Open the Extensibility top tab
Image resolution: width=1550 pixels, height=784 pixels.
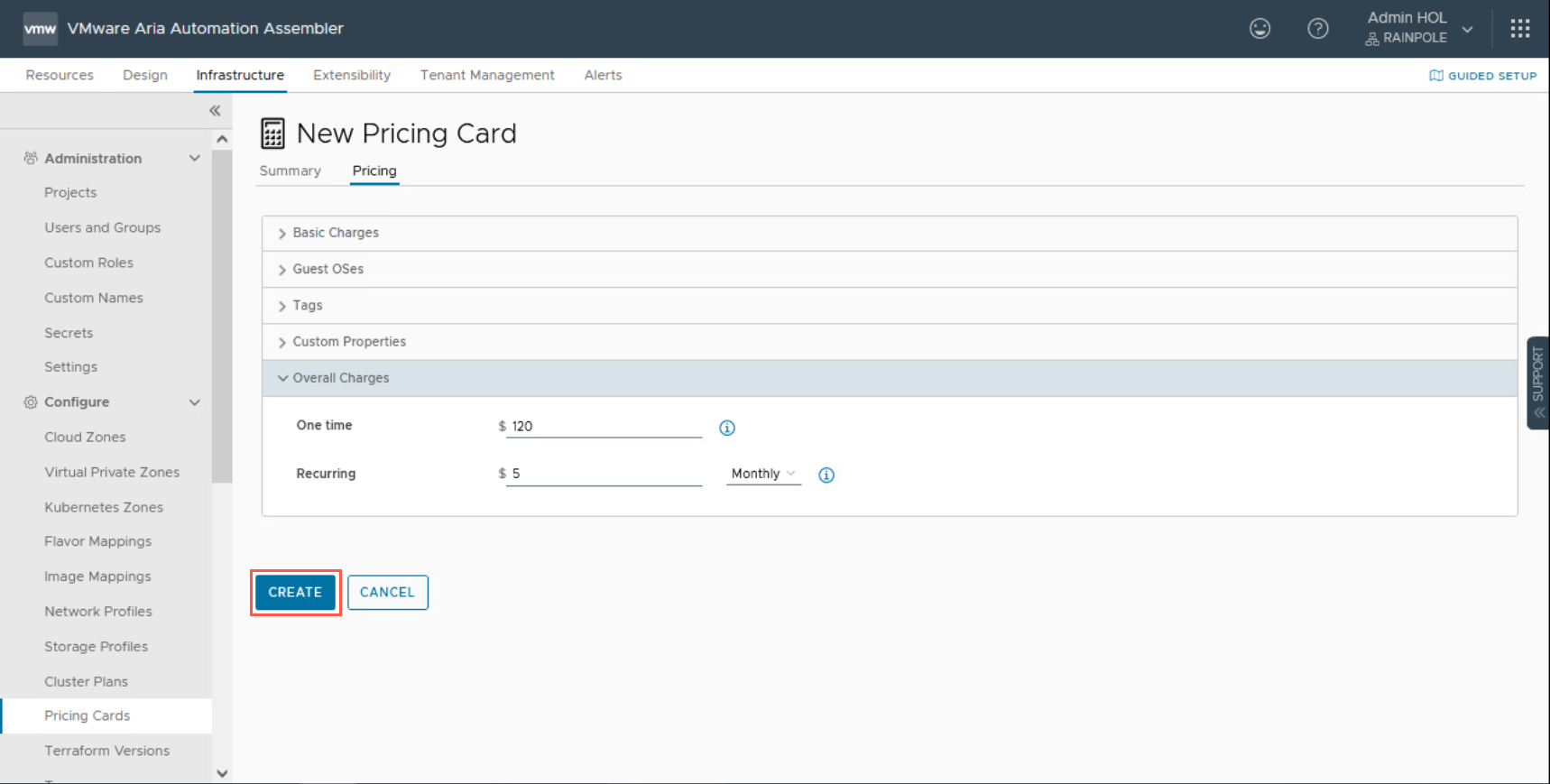[x=351, y=75]
